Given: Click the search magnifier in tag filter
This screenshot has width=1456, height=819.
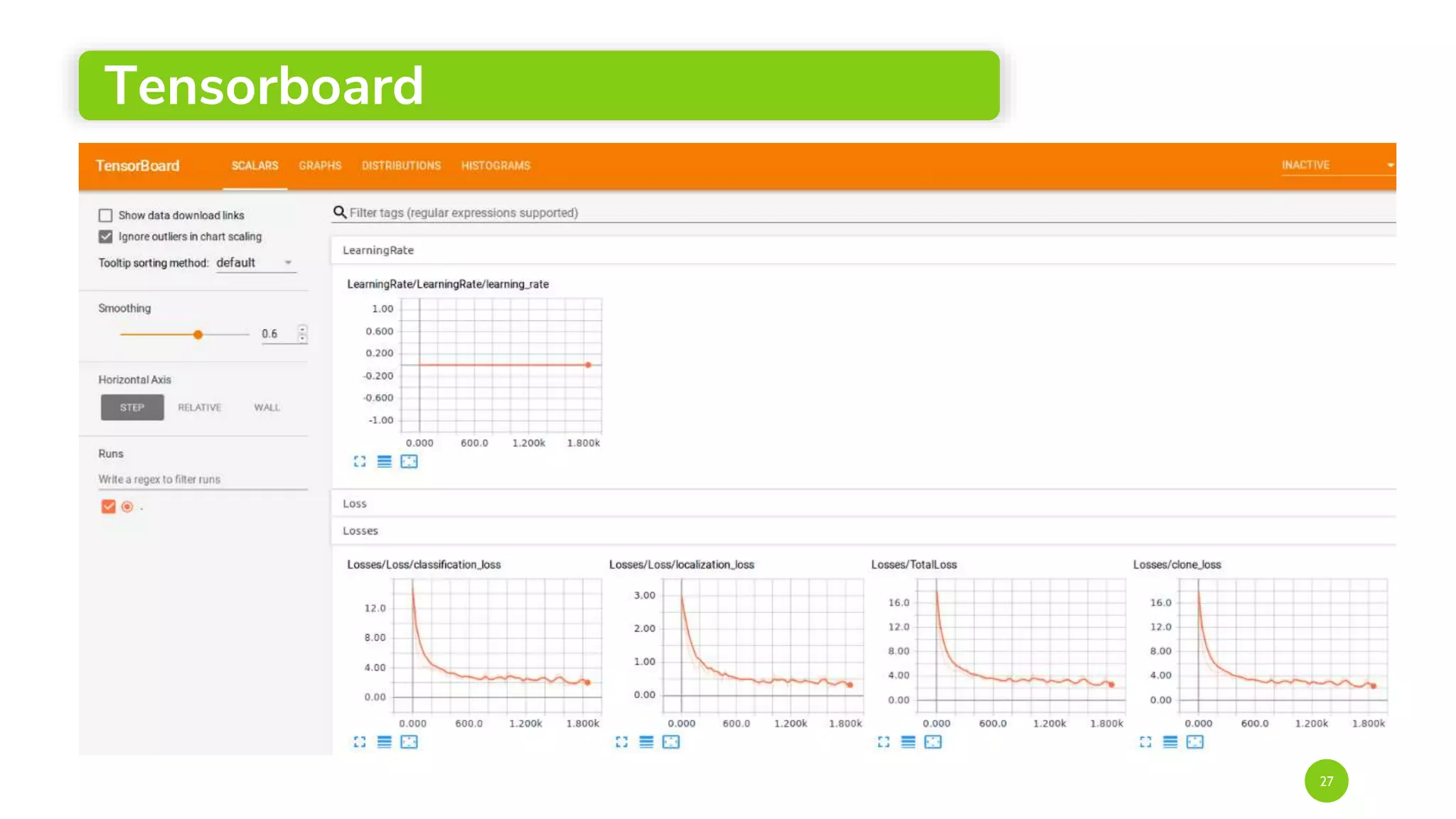Looking at the screenshot, I should (x=340, y=212).
